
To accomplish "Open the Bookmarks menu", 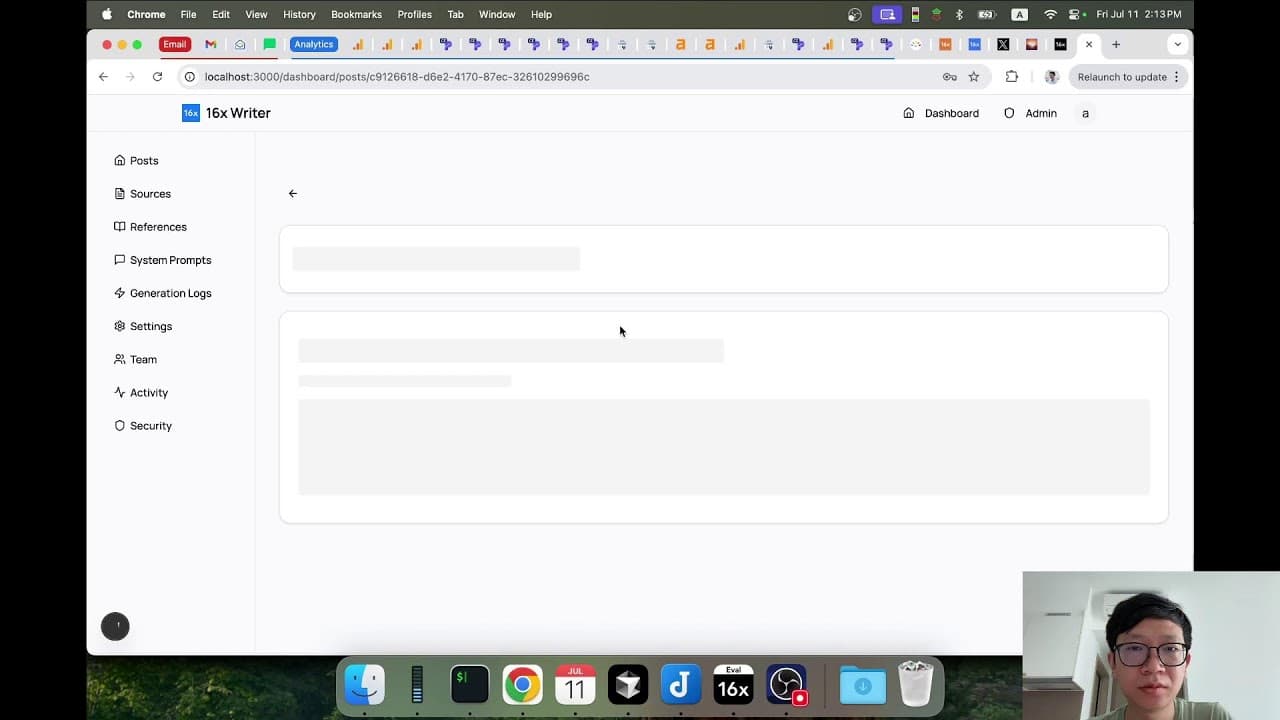I will [x=356, y=14].
